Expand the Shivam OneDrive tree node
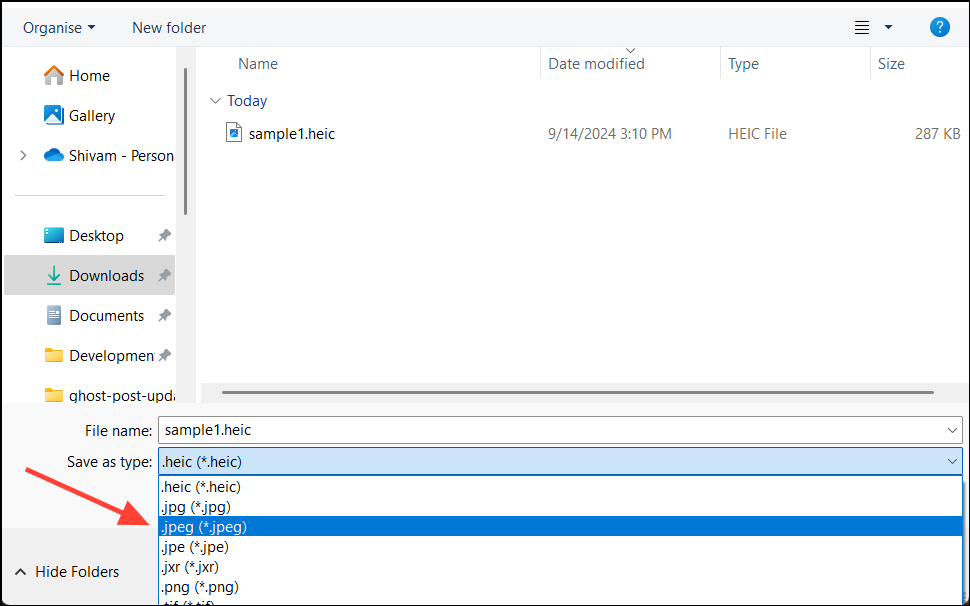970x606 pixels. [24, 156]
